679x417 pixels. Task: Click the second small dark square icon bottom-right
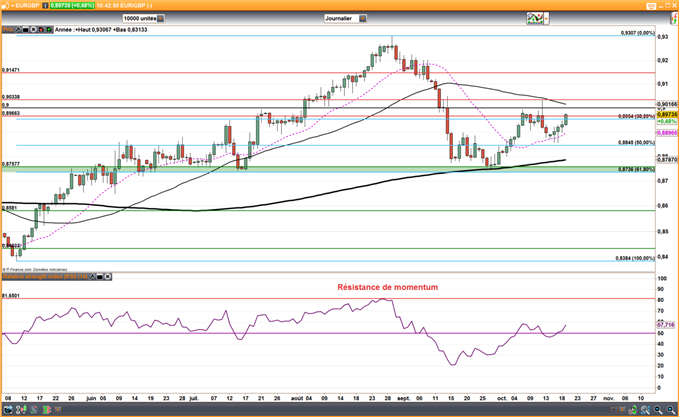pyautogui.click(x=622, y=409)
